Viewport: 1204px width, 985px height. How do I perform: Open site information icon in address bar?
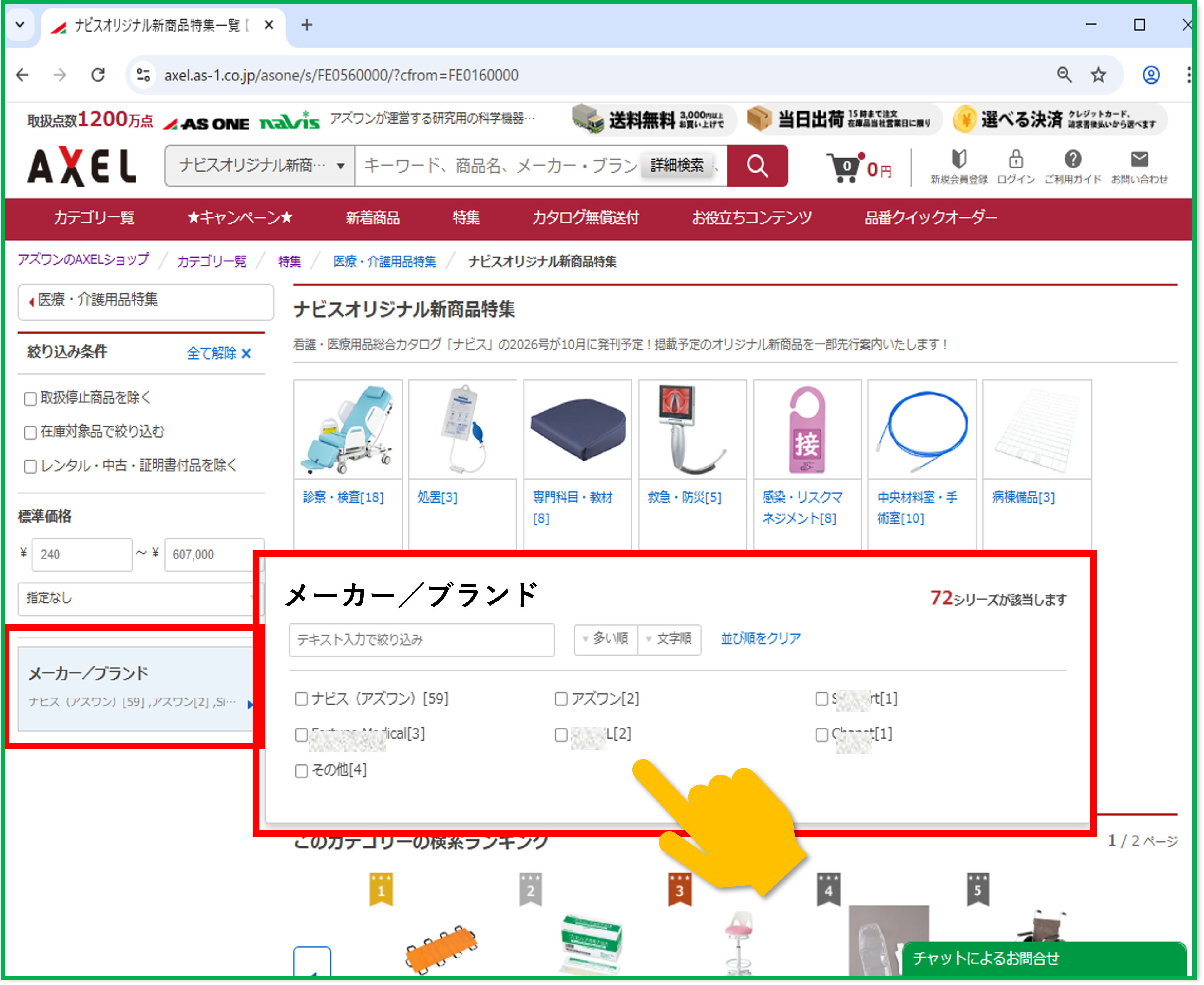(144, 75)
